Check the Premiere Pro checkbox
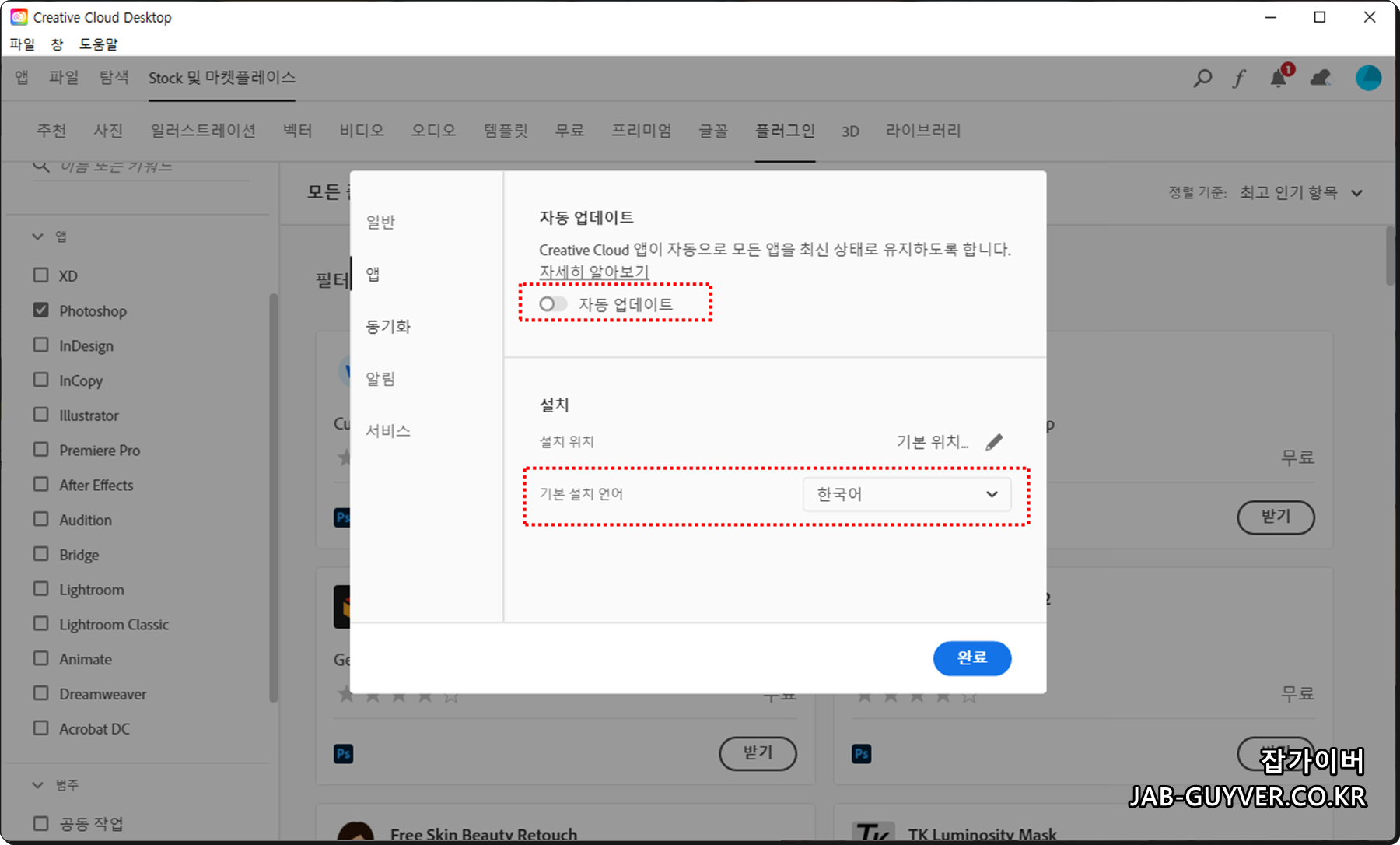The image size is (1400, 845). [x=41, y=450]
